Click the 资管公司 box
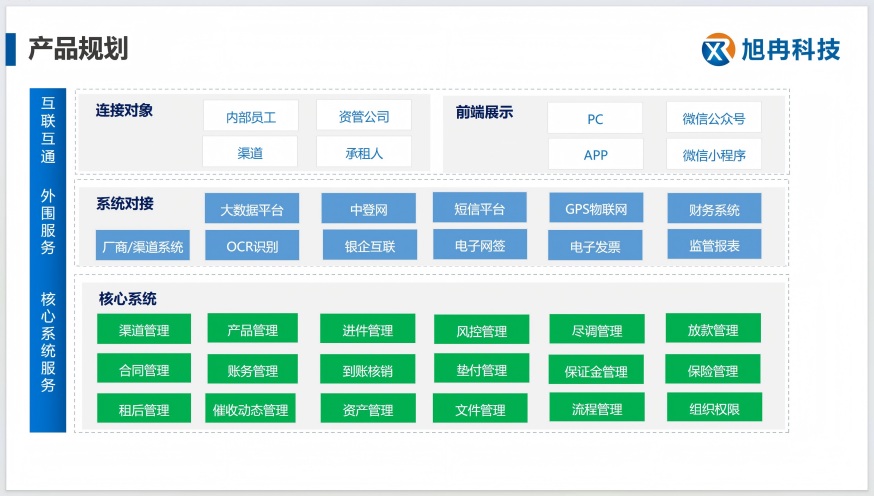 (x=363, y=116)
